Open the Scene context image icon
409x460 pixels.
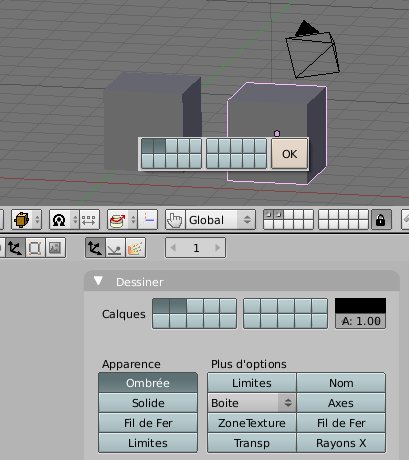click(55, 248)
